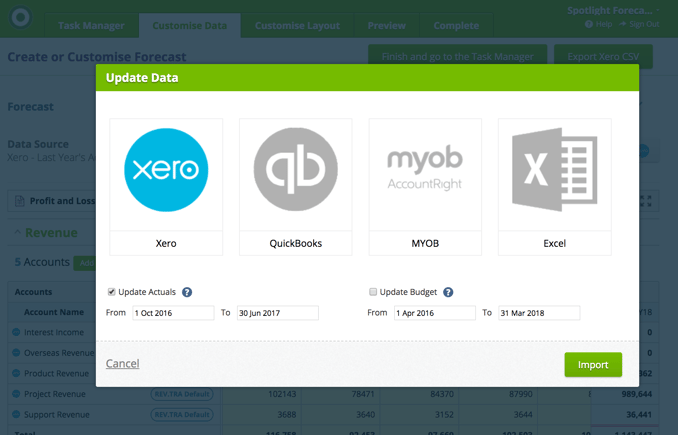Click the QuickBooks label caption
678x435 pixels.
point(296,243)
